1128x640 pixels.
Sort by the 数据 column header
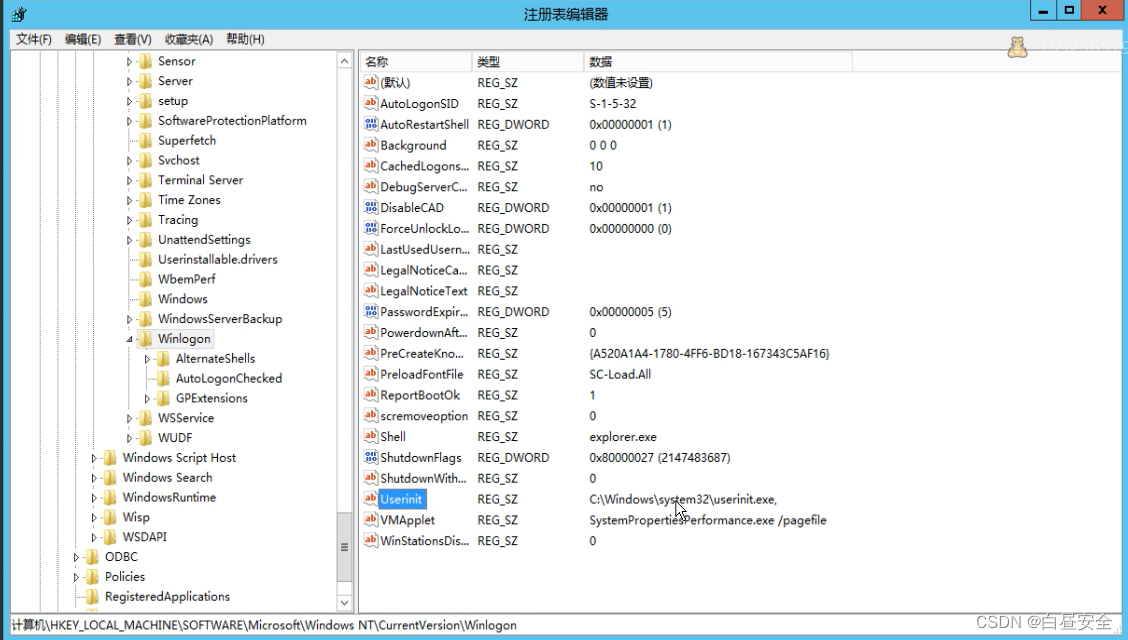click(x=718, y=62)
